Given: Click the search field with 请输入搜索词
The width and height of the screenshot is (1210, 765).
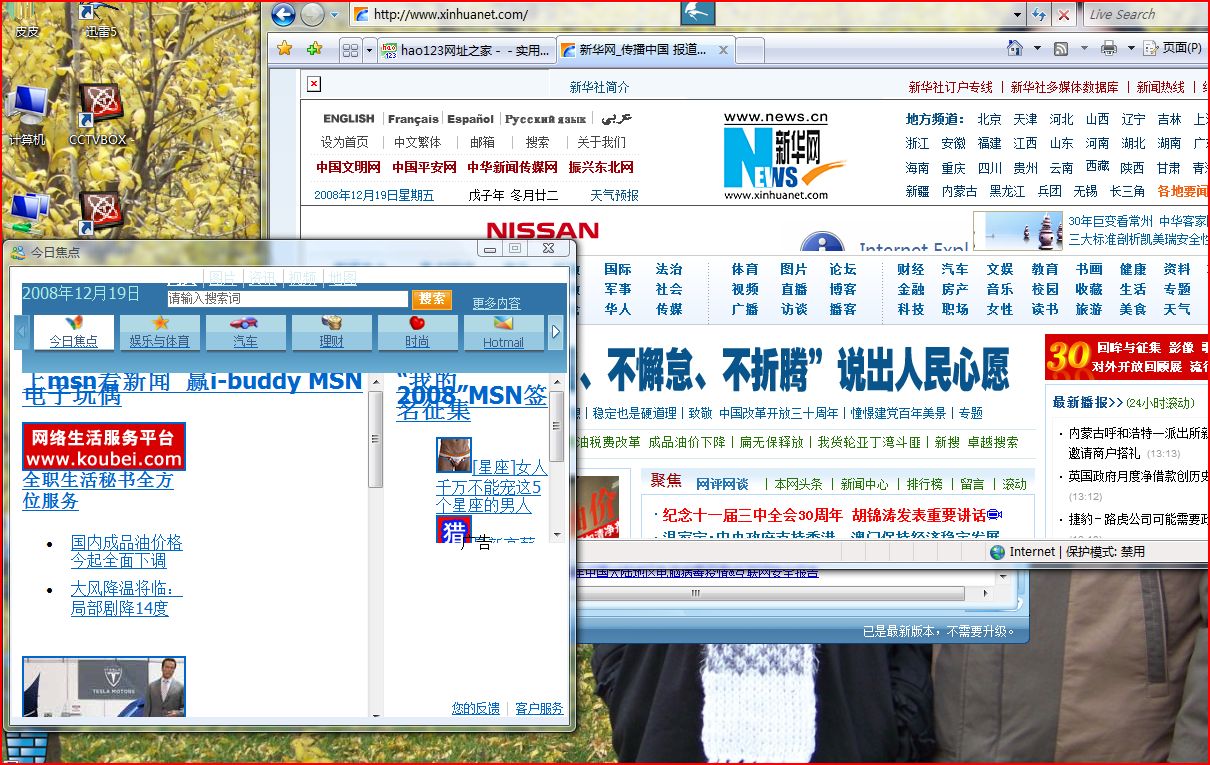Looking at the screenshot, I should [288, 299].
